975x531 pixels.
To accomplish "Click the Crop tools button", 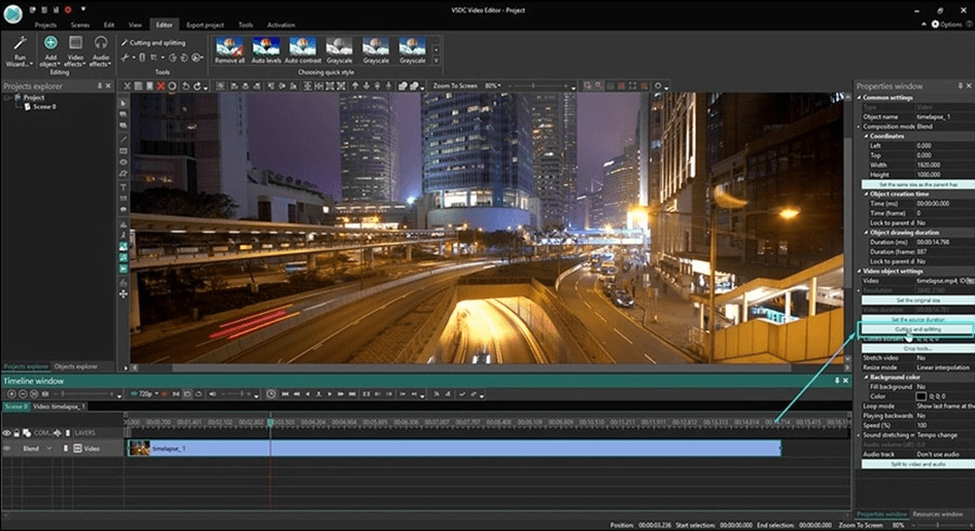I will (917, 349).
